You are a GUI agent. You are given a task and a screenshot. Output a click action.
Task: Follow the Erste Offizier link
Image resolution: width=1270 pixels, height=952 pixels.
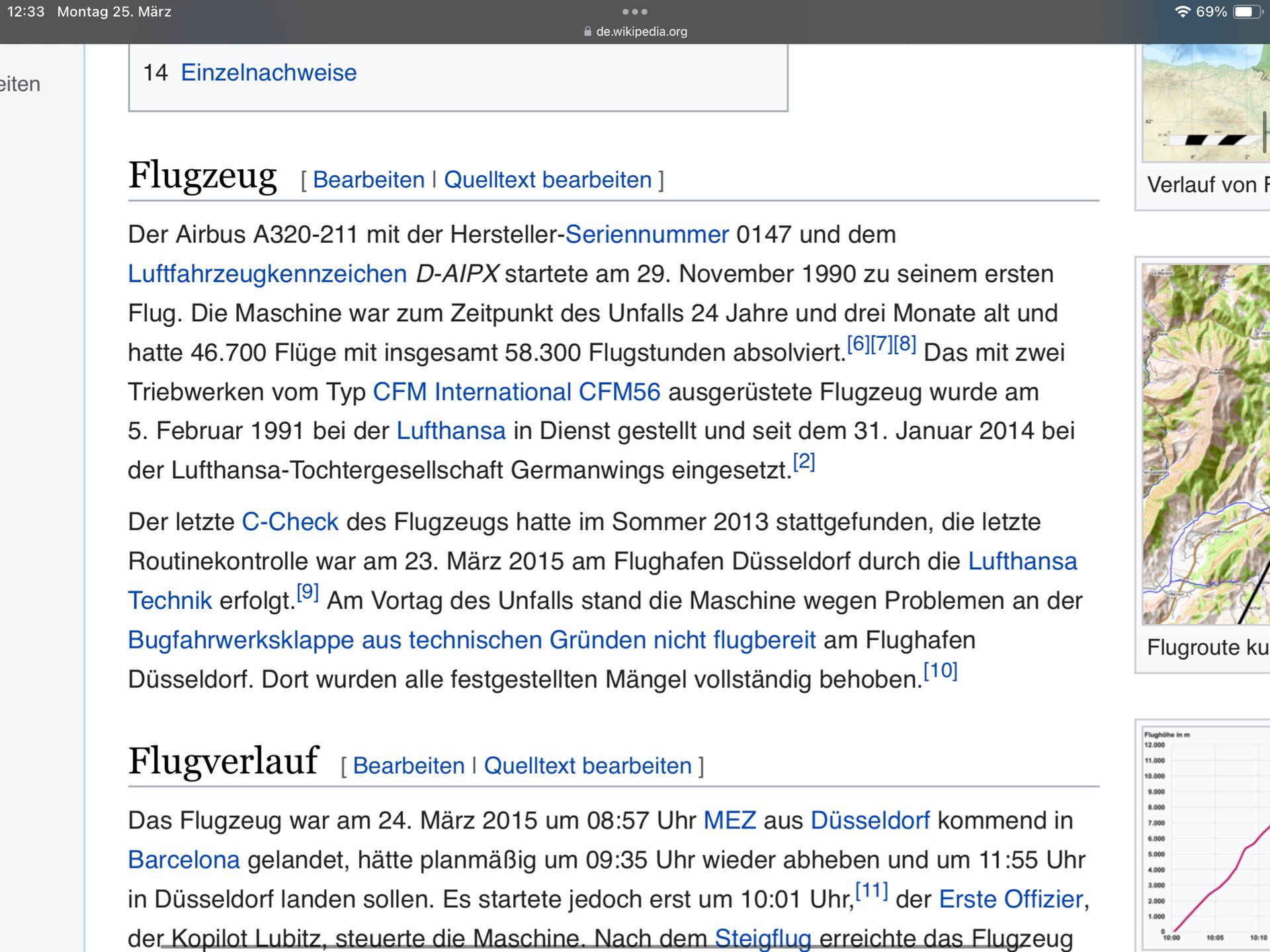[1011, 899]
